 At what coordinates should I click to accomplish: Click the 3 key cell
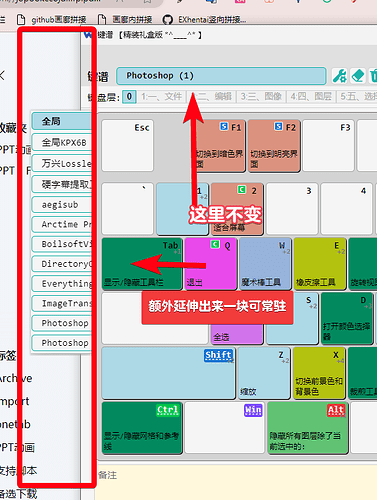(292, 209)
